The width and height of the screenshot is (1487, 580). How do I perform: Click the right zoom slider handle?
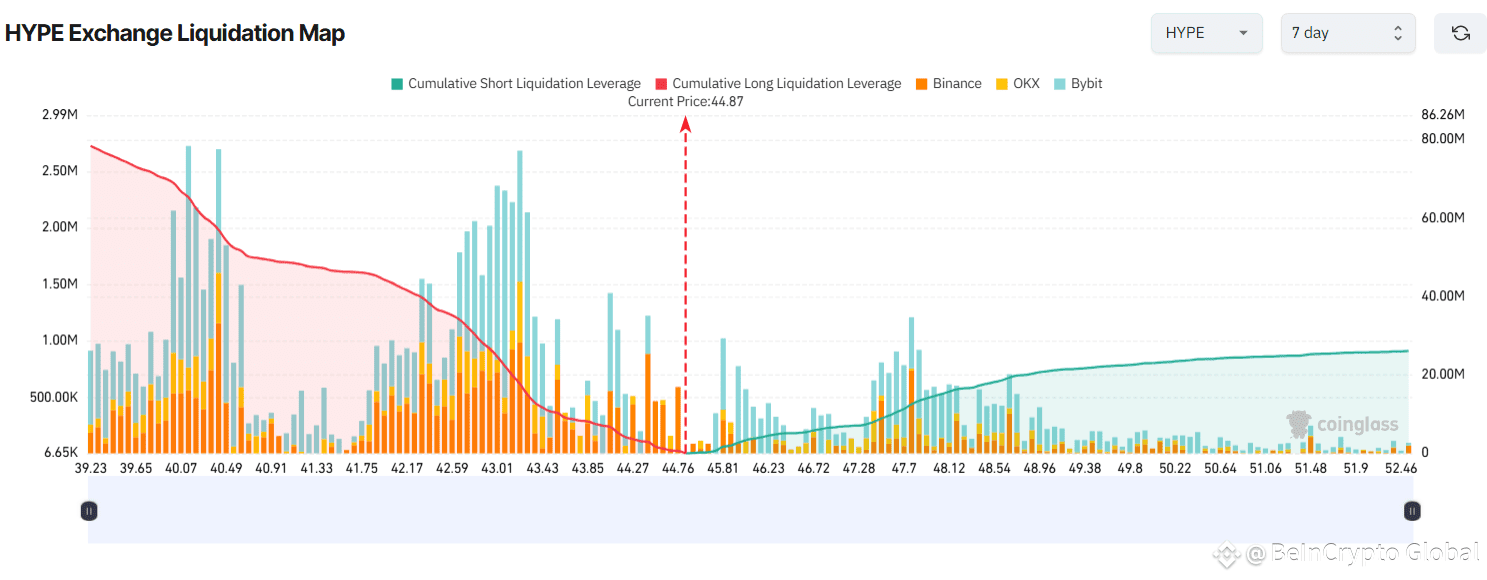coord(1412,511)
